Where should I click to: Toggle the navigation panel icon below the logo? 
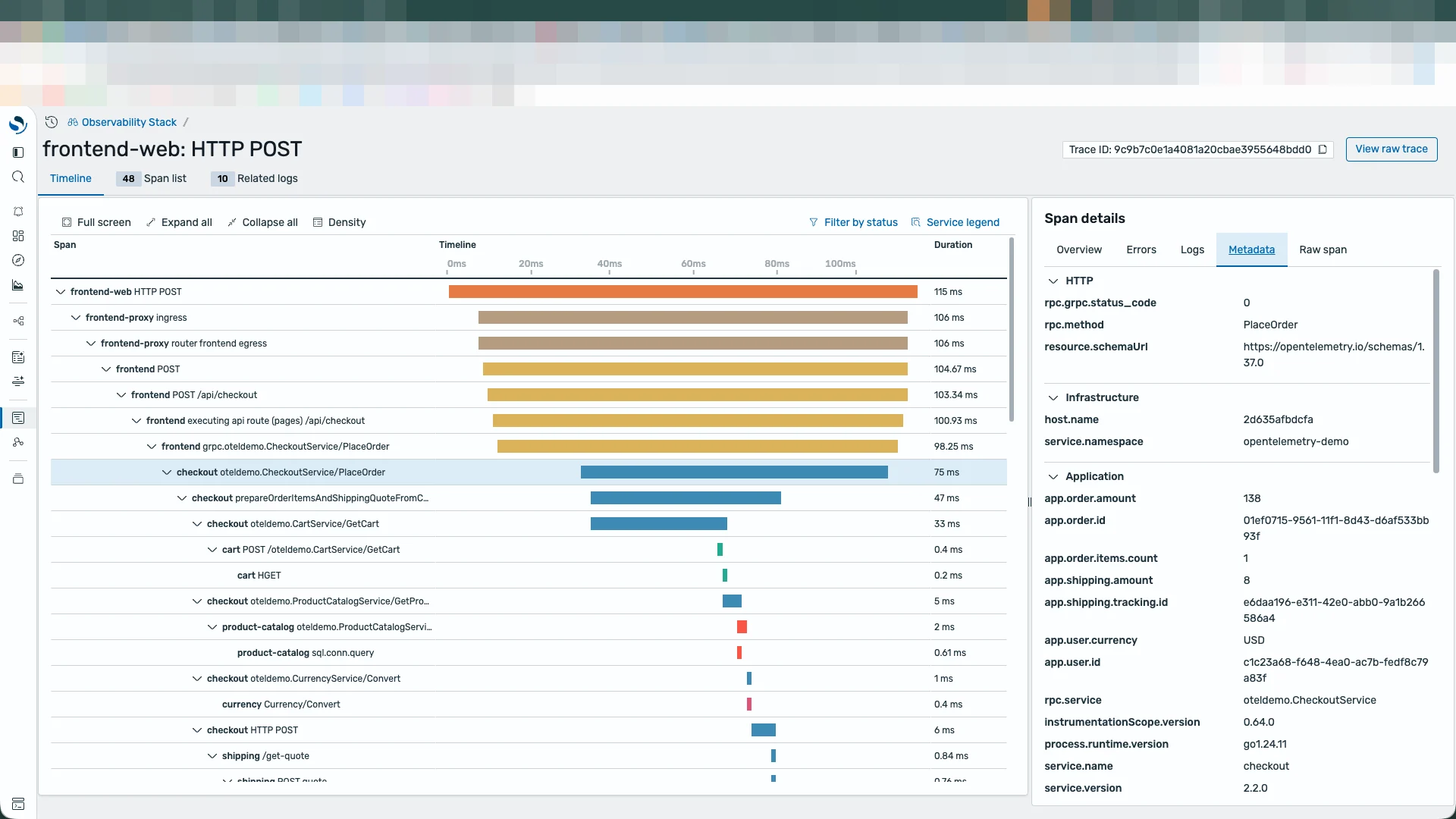[18, 152]
